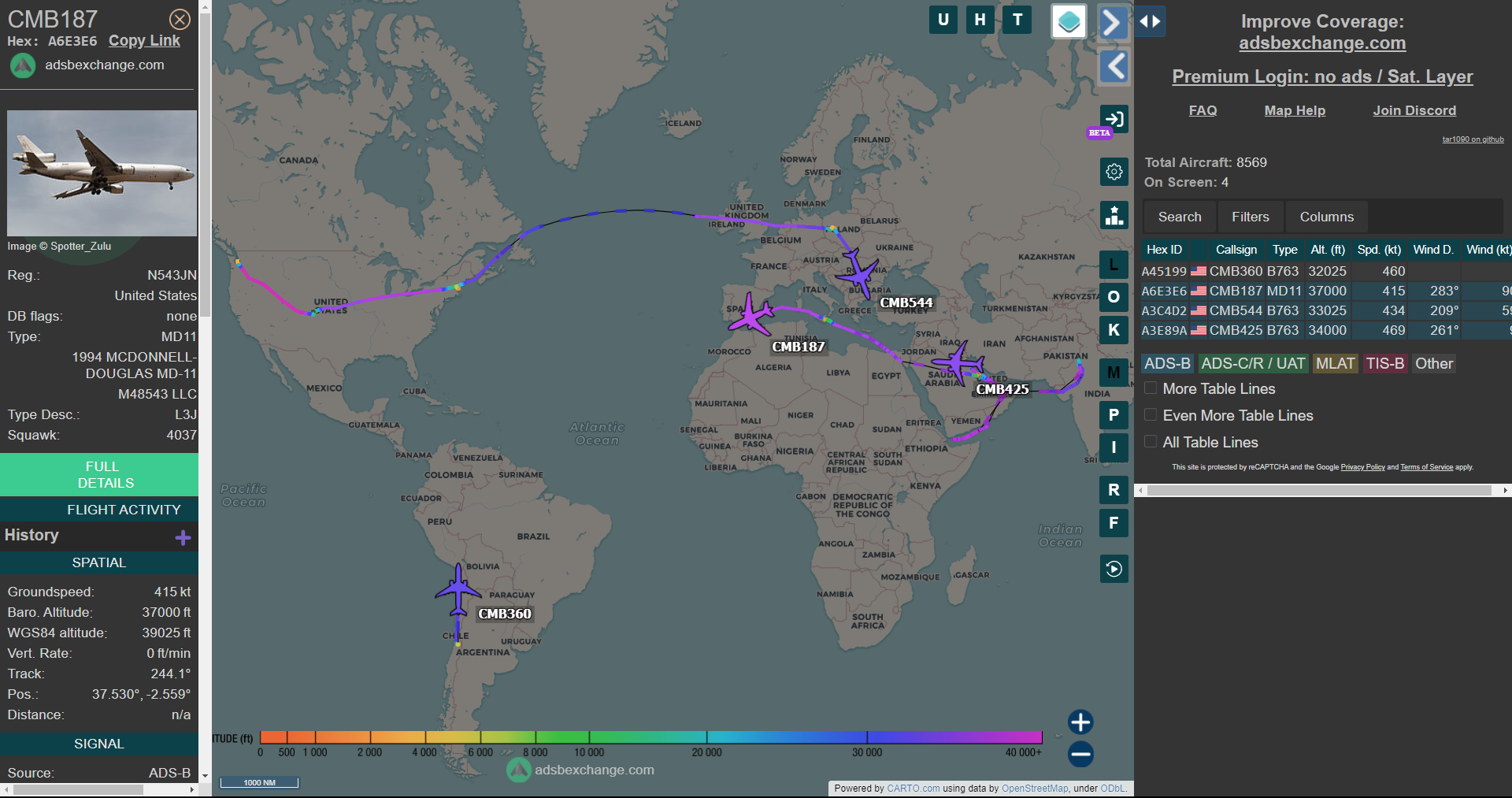1512x798 pixels.
Task: Click the MLAT source legend swatch
Action: [1336, 363]
